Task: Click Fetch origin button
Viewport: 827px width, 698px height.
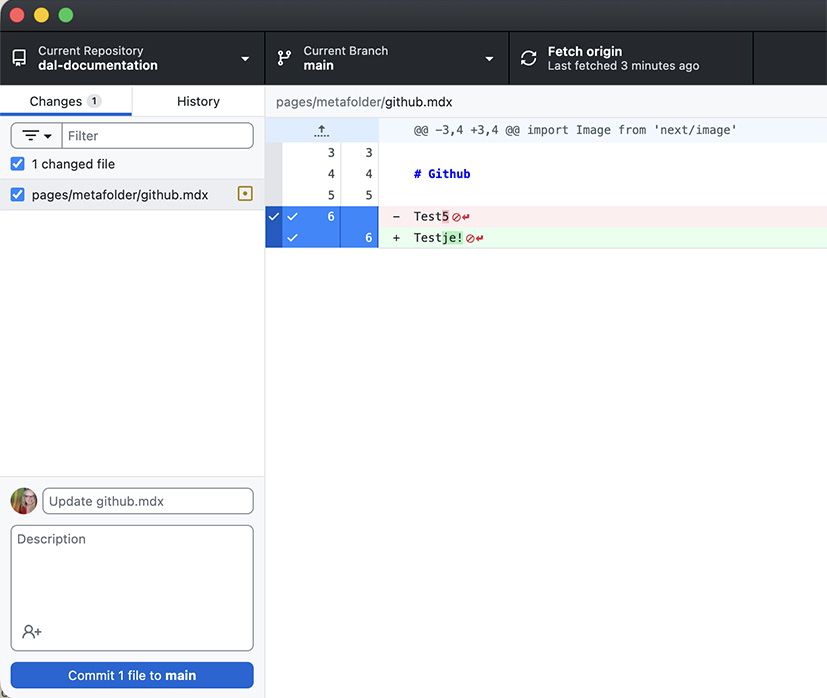Action: point(630,58)
